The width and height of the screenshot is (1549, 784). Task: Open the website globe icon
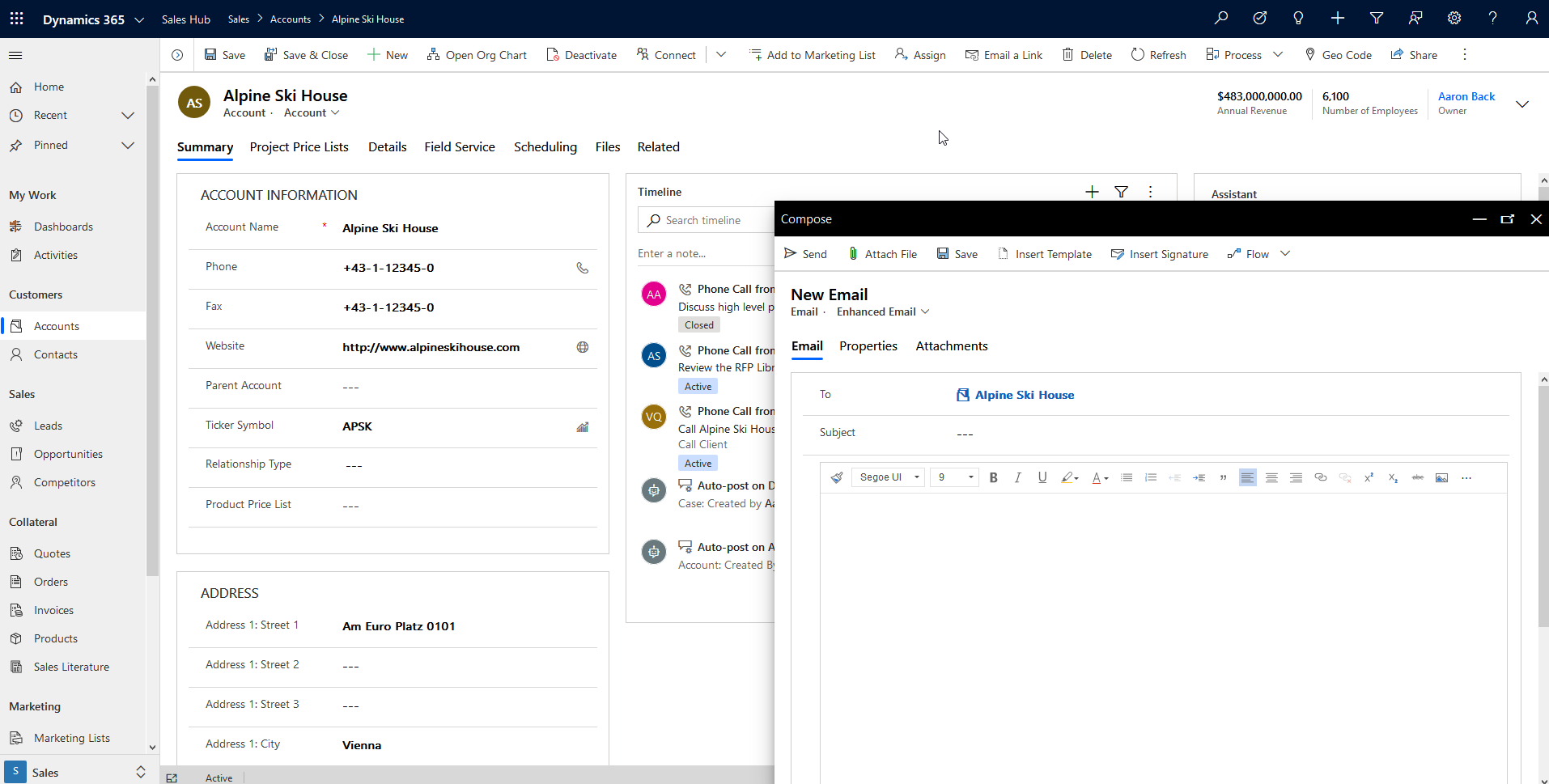pos(582,347)
